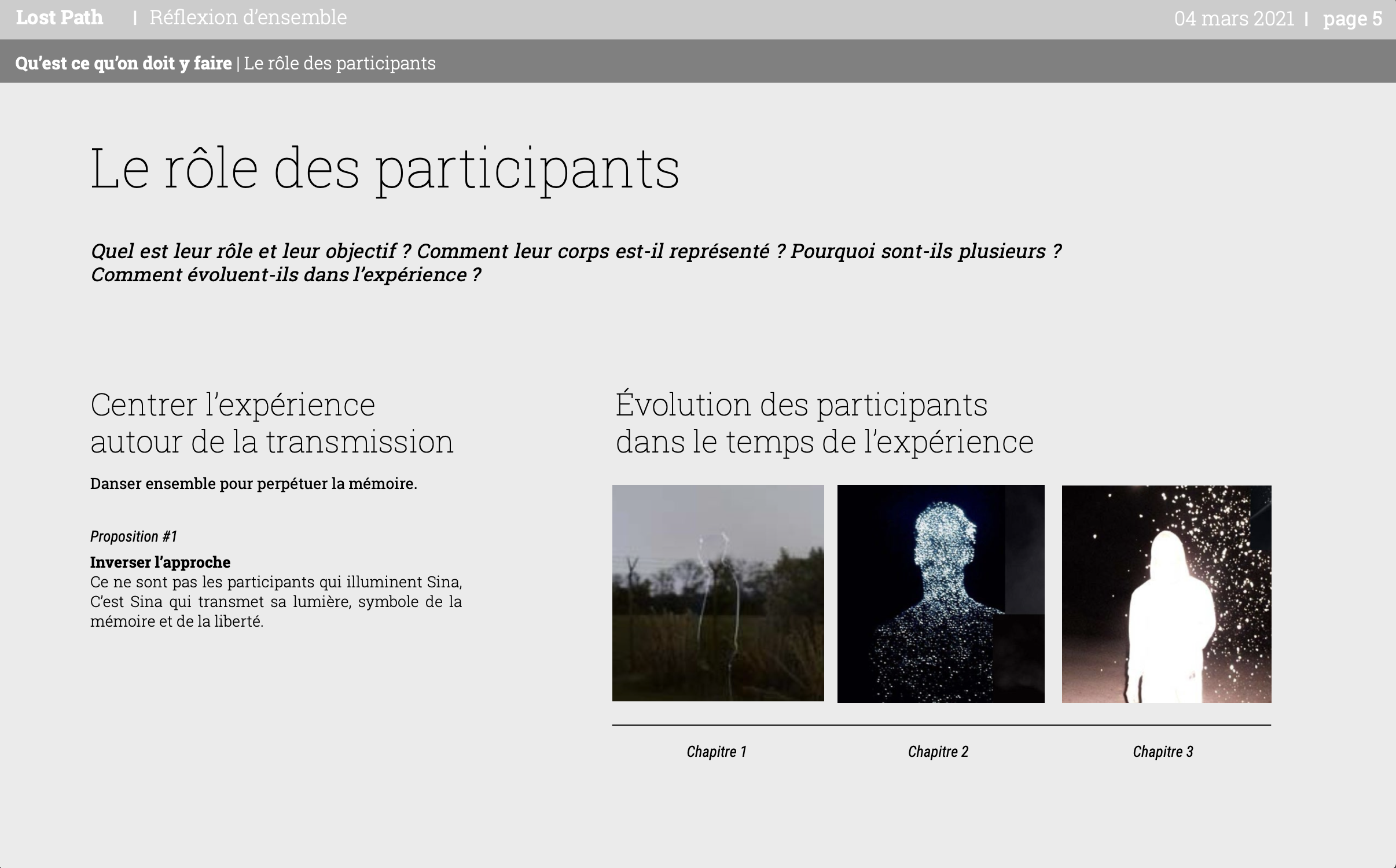The width and height of the screenshot is (1396, 868).
Task: Click Réflexion d'ensemble in header
Action: (248, 18)
